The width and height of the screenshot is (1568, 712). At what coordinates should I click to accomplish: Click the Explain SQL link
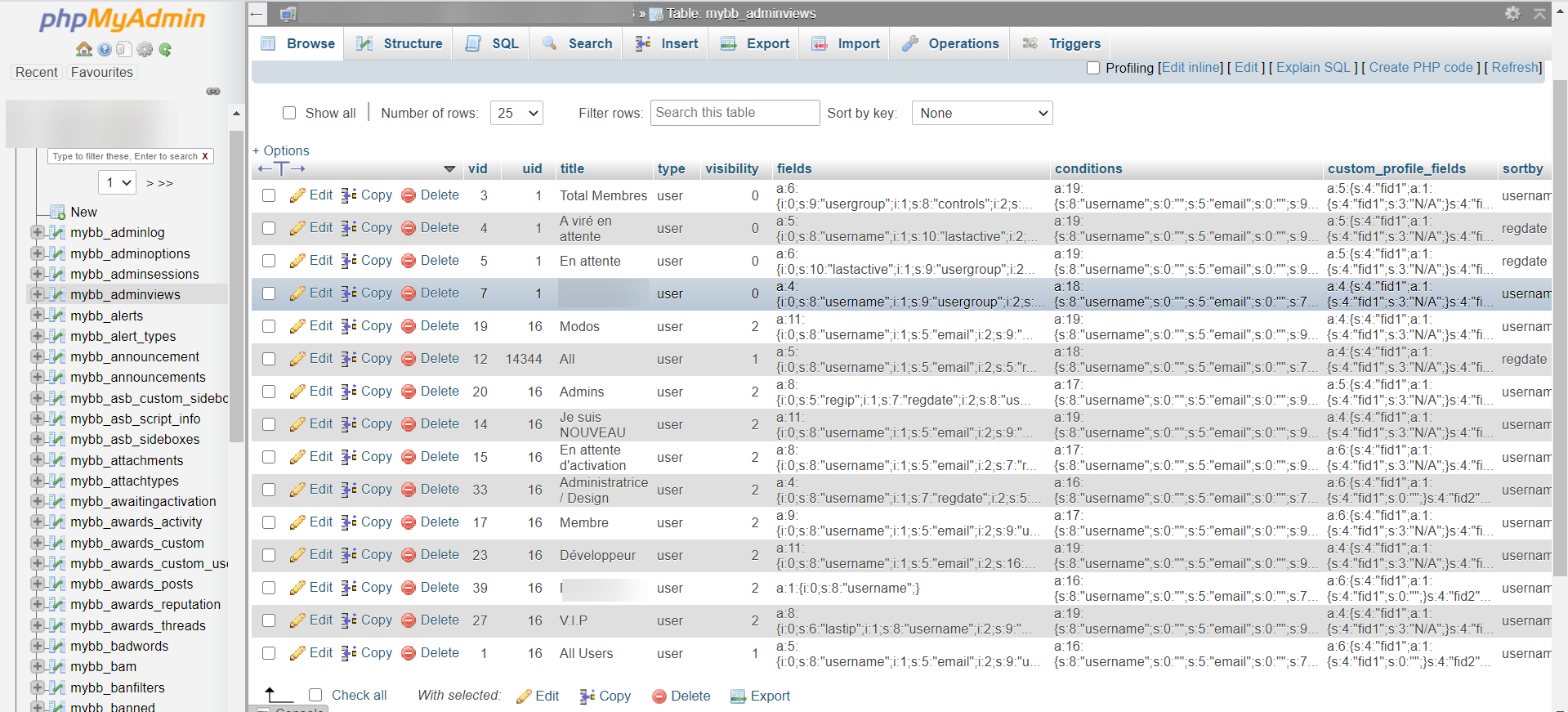tap(1313, 68)
